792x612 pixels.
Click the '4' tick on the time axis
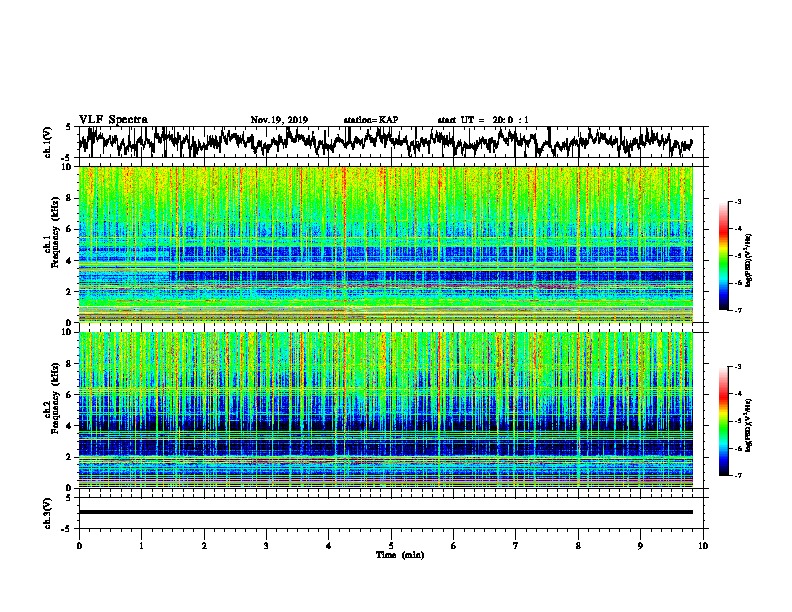click(329, 545)
